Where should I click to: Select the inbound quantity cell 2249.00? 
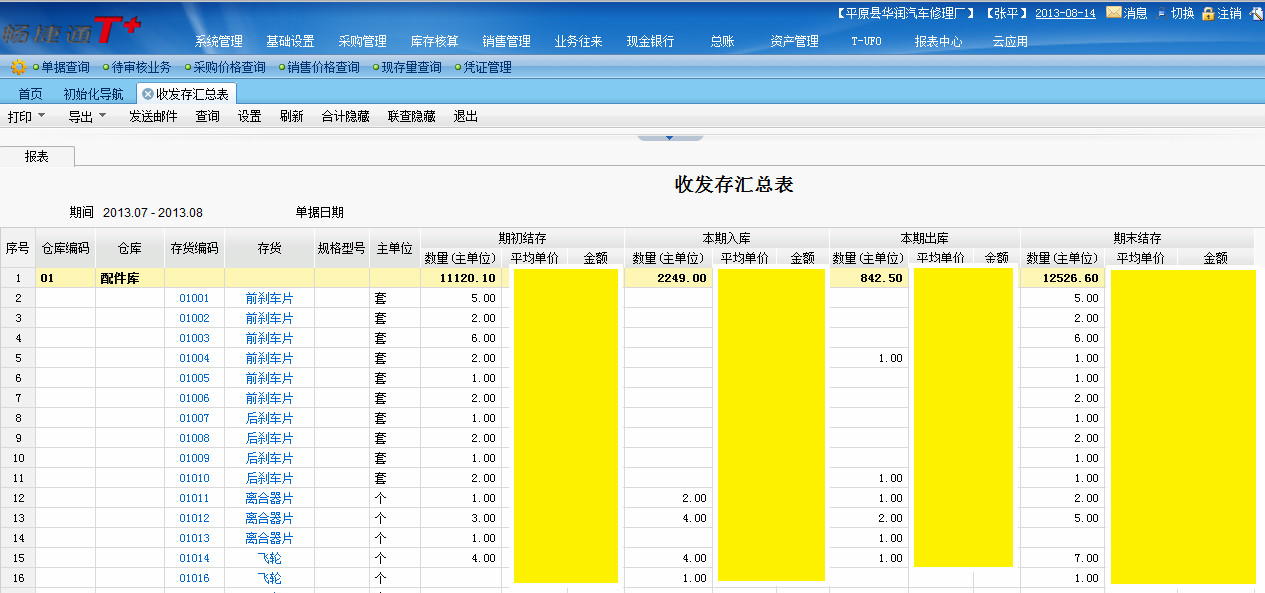point(668,278)
